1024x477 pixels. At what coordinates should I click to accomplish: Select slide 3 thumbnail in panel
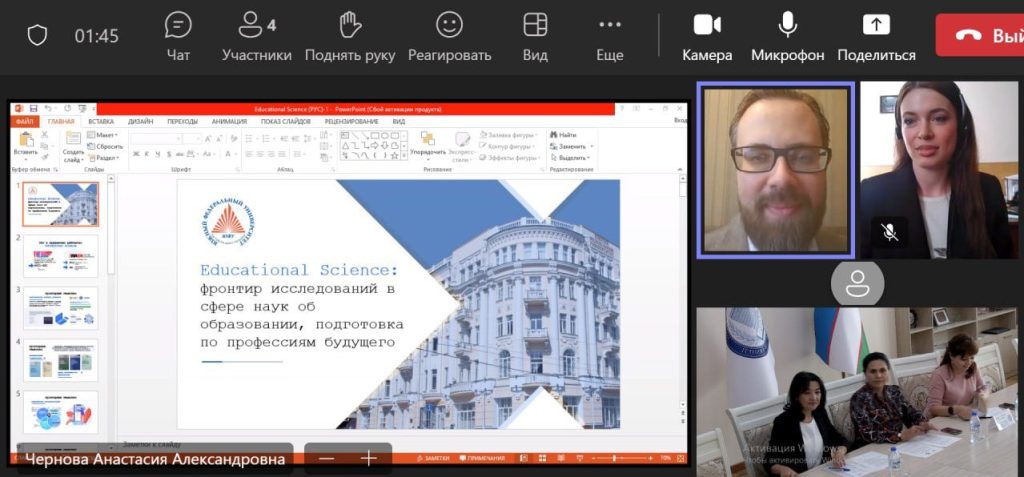[61, 308]
